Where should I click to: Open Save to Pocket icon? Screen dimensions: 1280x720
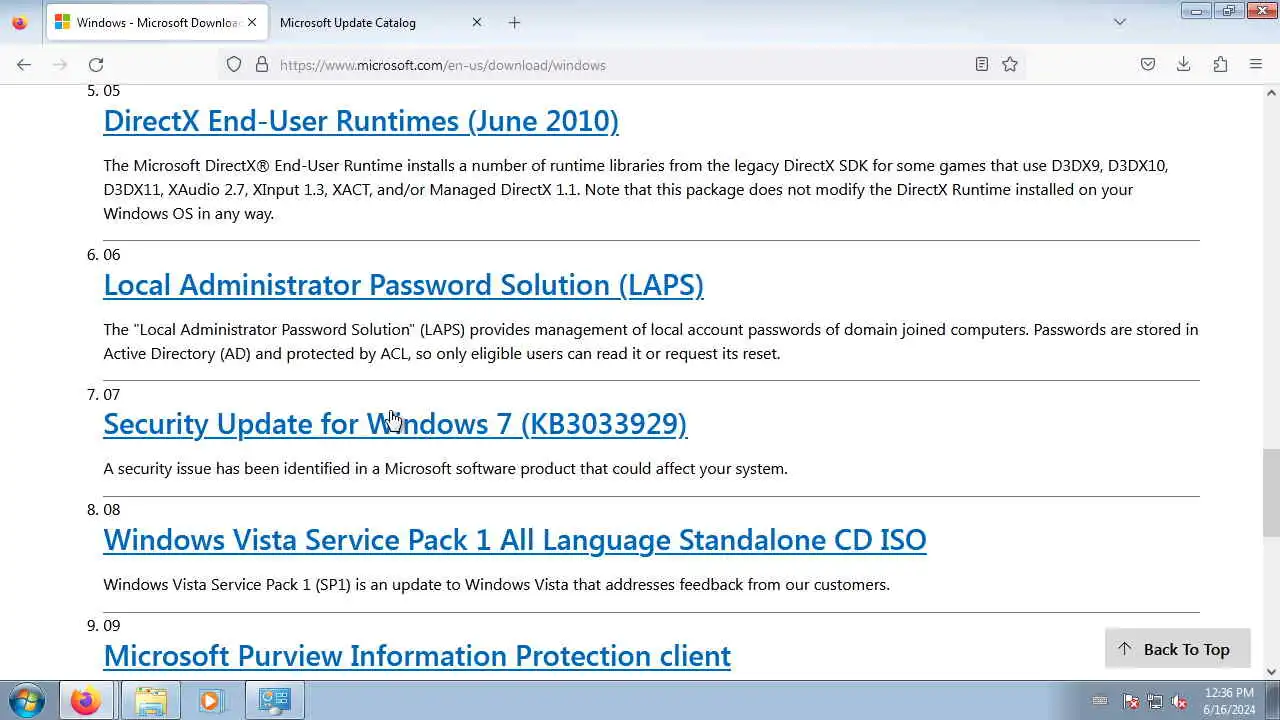coord(1148,64)
